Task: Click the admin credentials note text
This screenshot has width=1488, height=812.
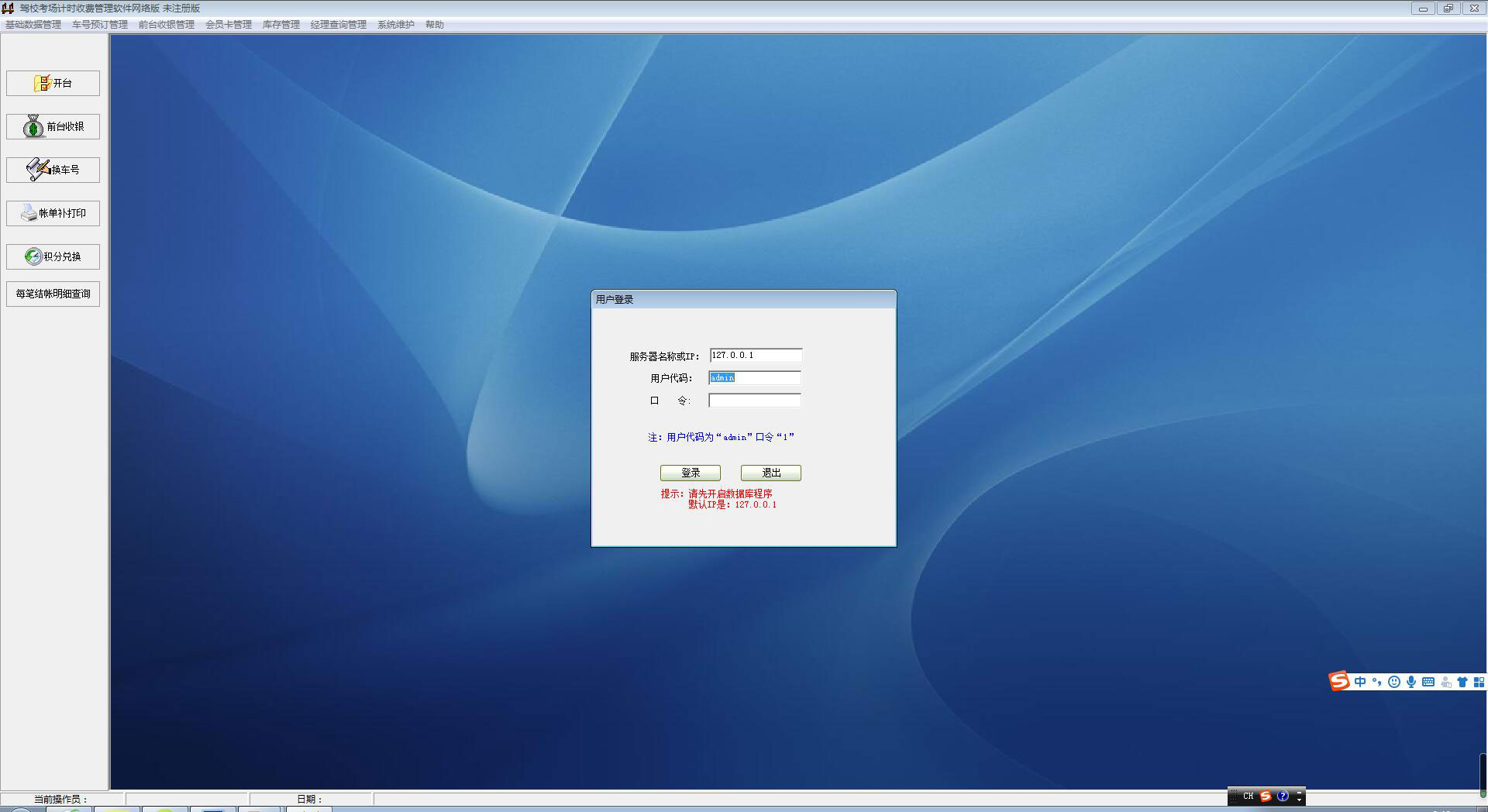Action: point(721,437)
